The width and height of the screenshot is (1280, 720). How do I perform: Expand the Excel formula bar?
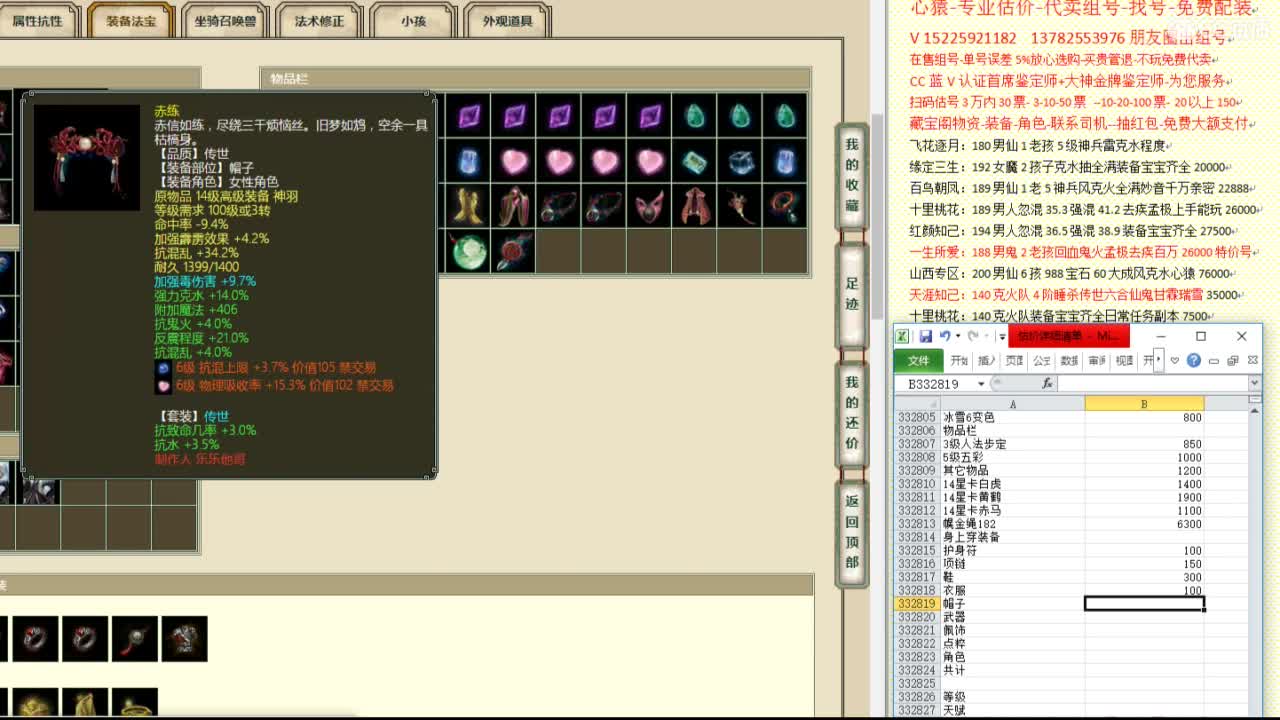coord(1254,384)
